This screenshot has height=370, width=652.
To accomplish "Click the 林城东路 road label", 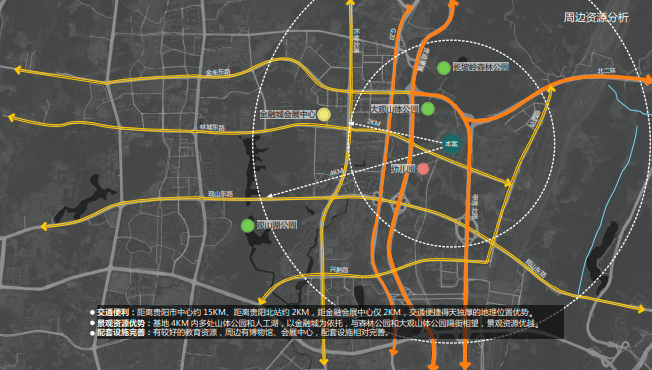I will [x=212, y=127].
